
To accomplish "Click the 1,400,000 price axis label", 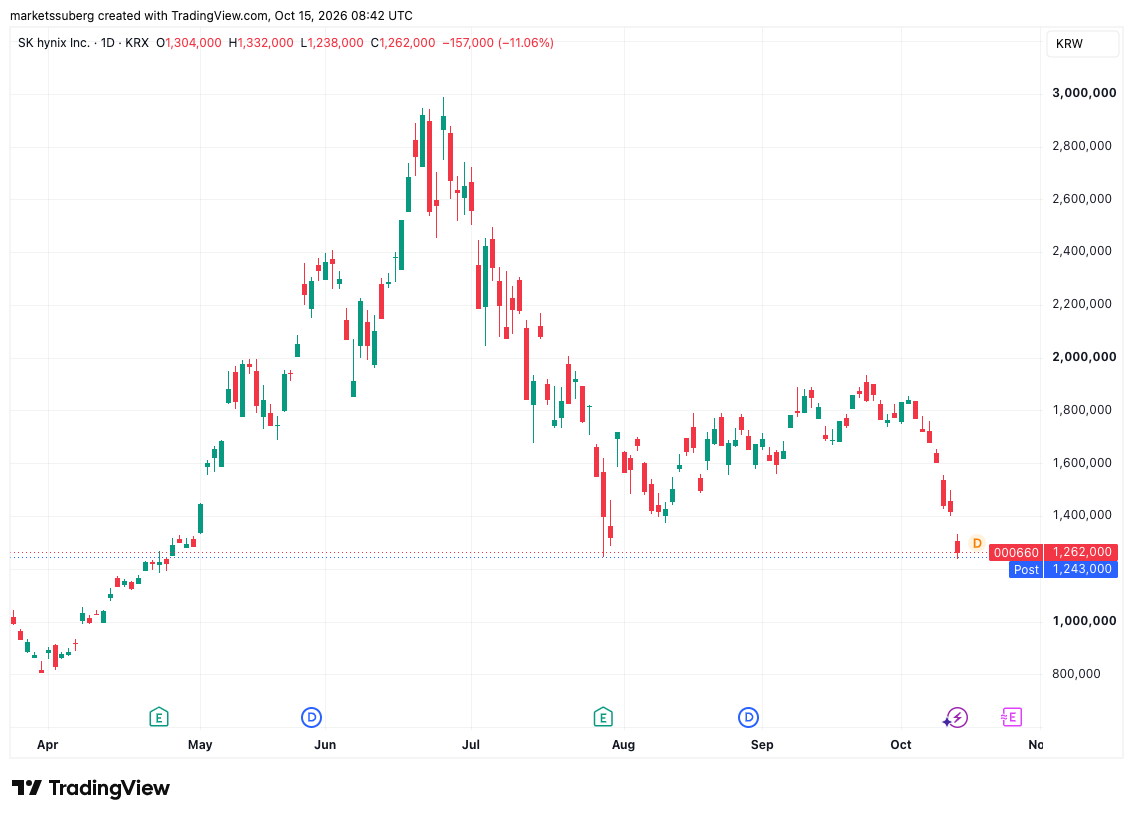I will pyautogui.click(x=1082, y=515).
